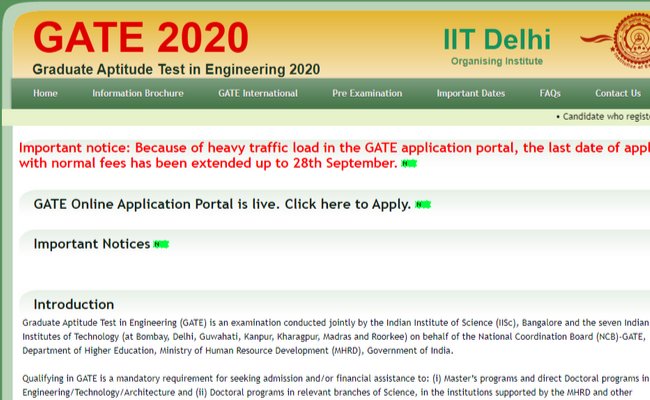Viewport: 650px width, 400px height.
Task: Click 'Graduate Aptitude Test in Engineering 2020' subtitle
Action: 176,69
